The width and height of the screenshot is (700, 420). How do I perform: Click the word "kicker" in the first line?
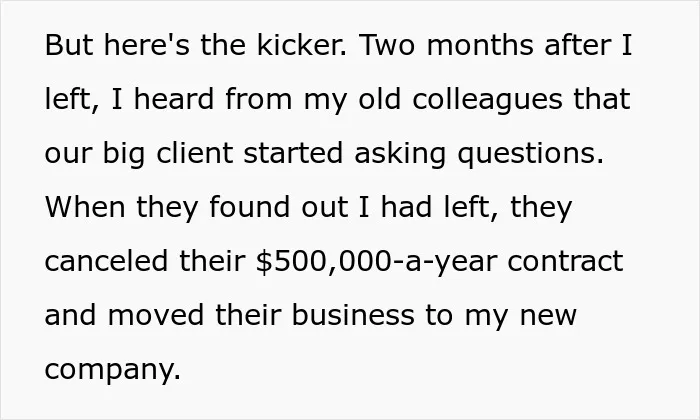pyautogui.click(x=300, y=45)
